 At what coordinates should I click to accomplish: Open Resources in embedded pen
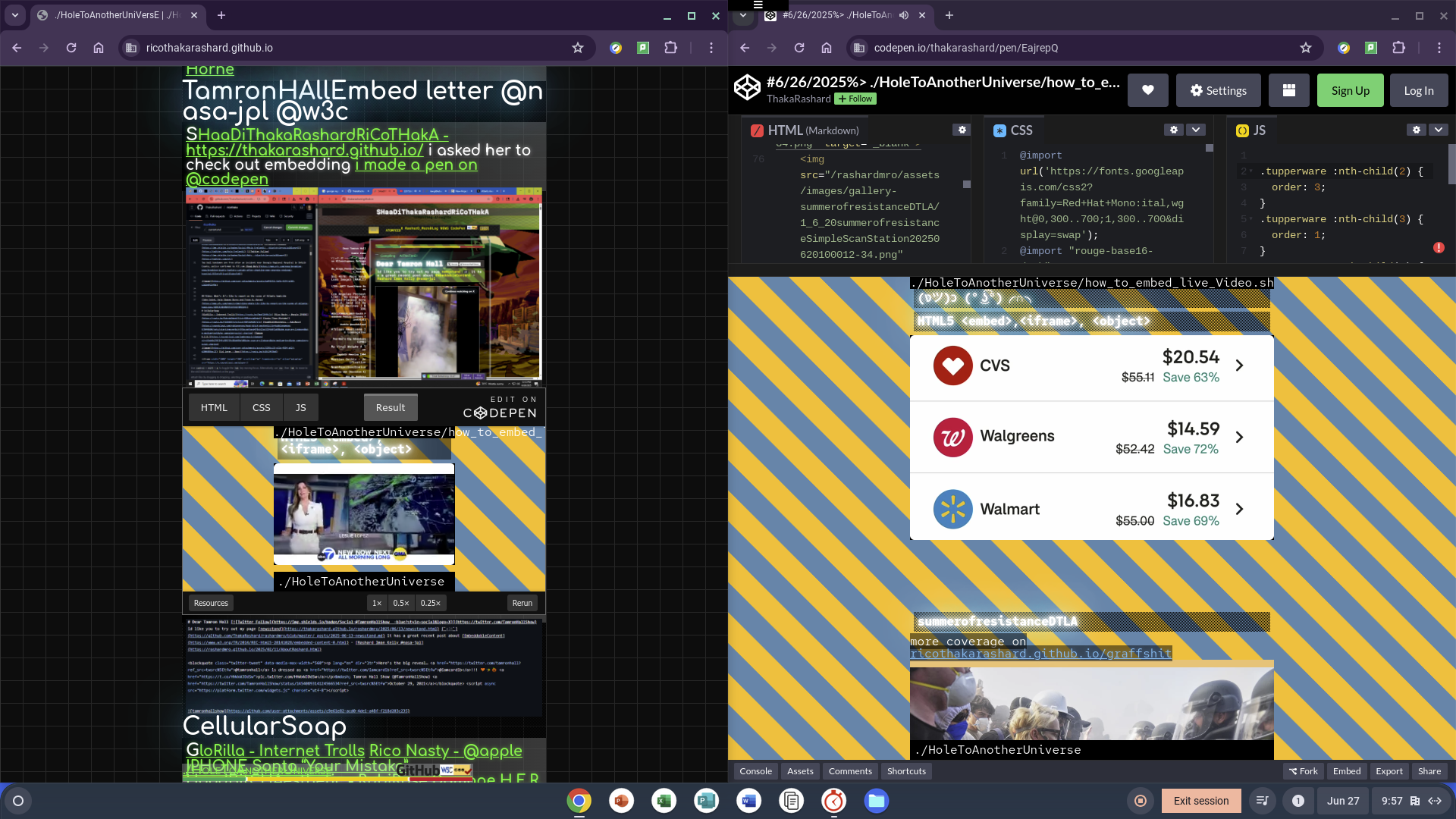pos(211,603)
